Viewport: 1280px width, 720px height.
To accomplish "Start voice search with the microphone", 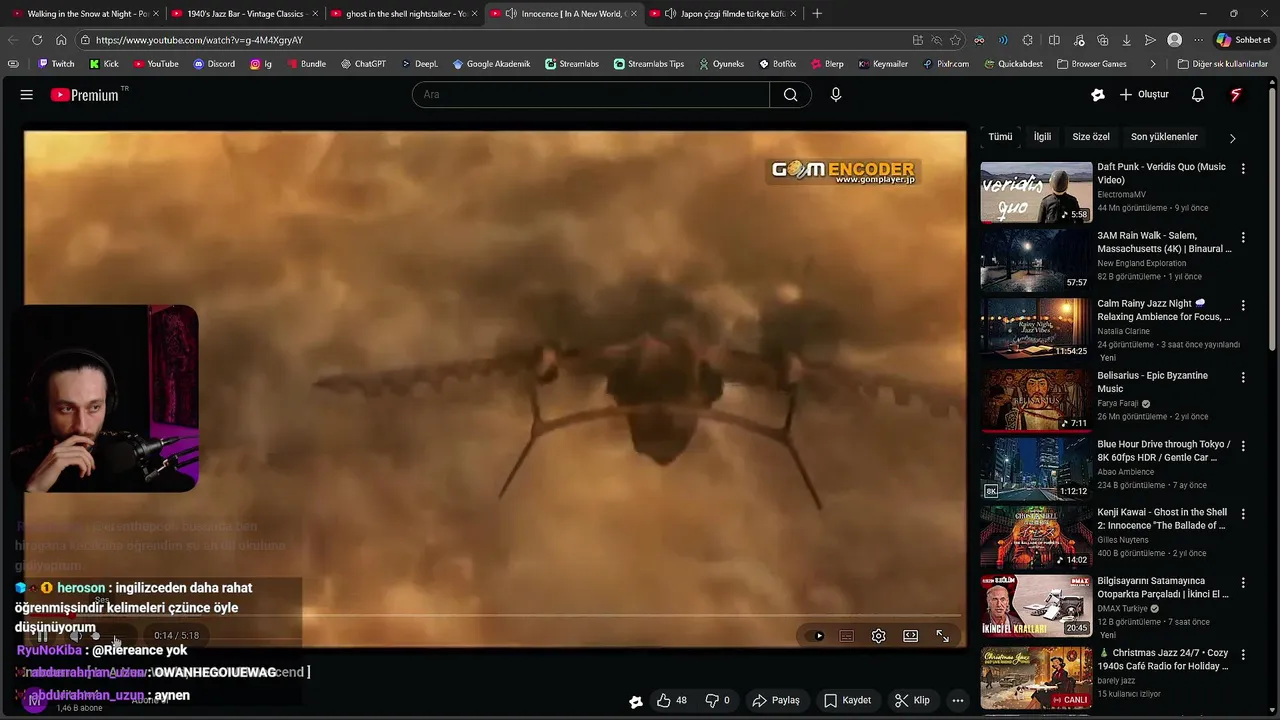I will pyautogui.click(x=836, y=95).
